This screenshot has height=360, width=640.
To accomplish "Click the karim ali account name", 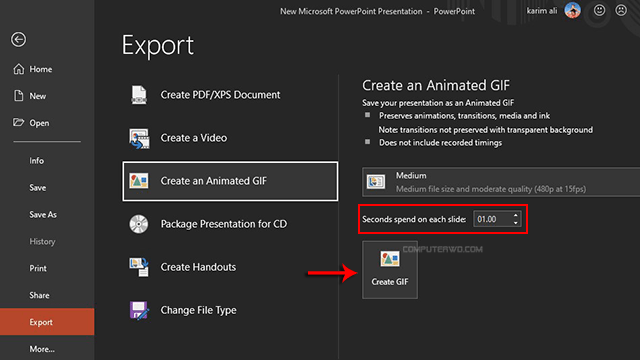I will tap(542, 11).
